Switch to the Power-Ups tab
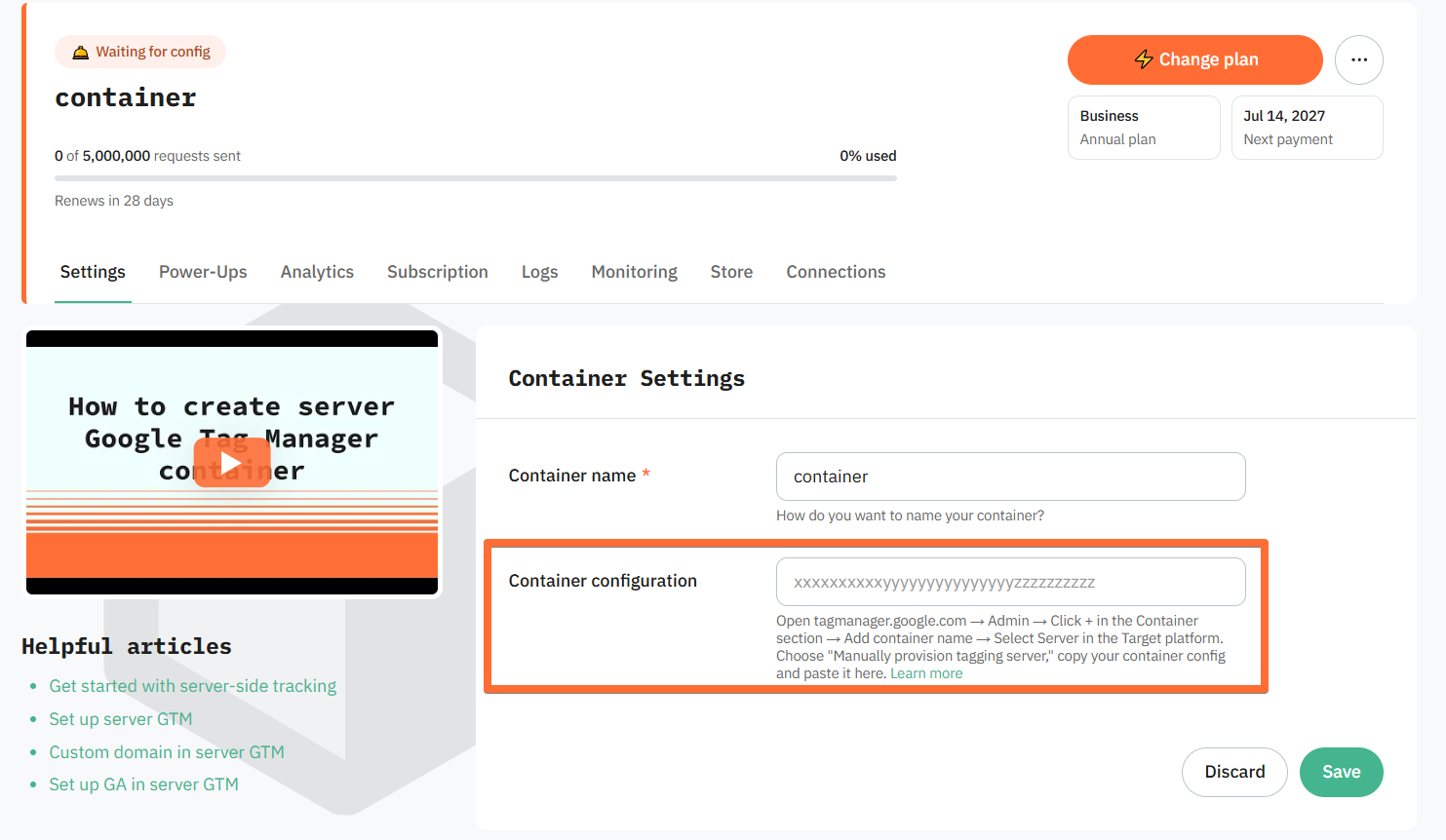Viewport: 1446px width, 840px height. point(203,272)
